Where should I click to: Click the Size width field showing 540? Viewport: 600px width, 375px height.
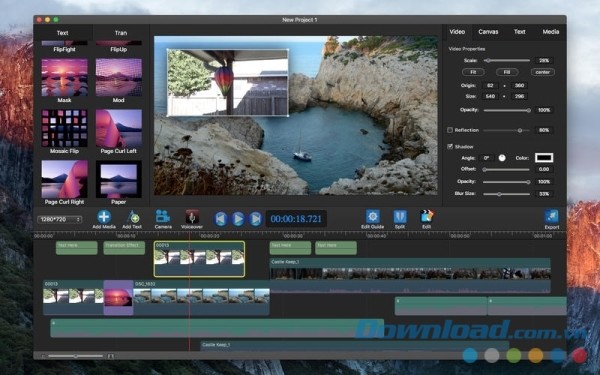[x=490, y=96]
